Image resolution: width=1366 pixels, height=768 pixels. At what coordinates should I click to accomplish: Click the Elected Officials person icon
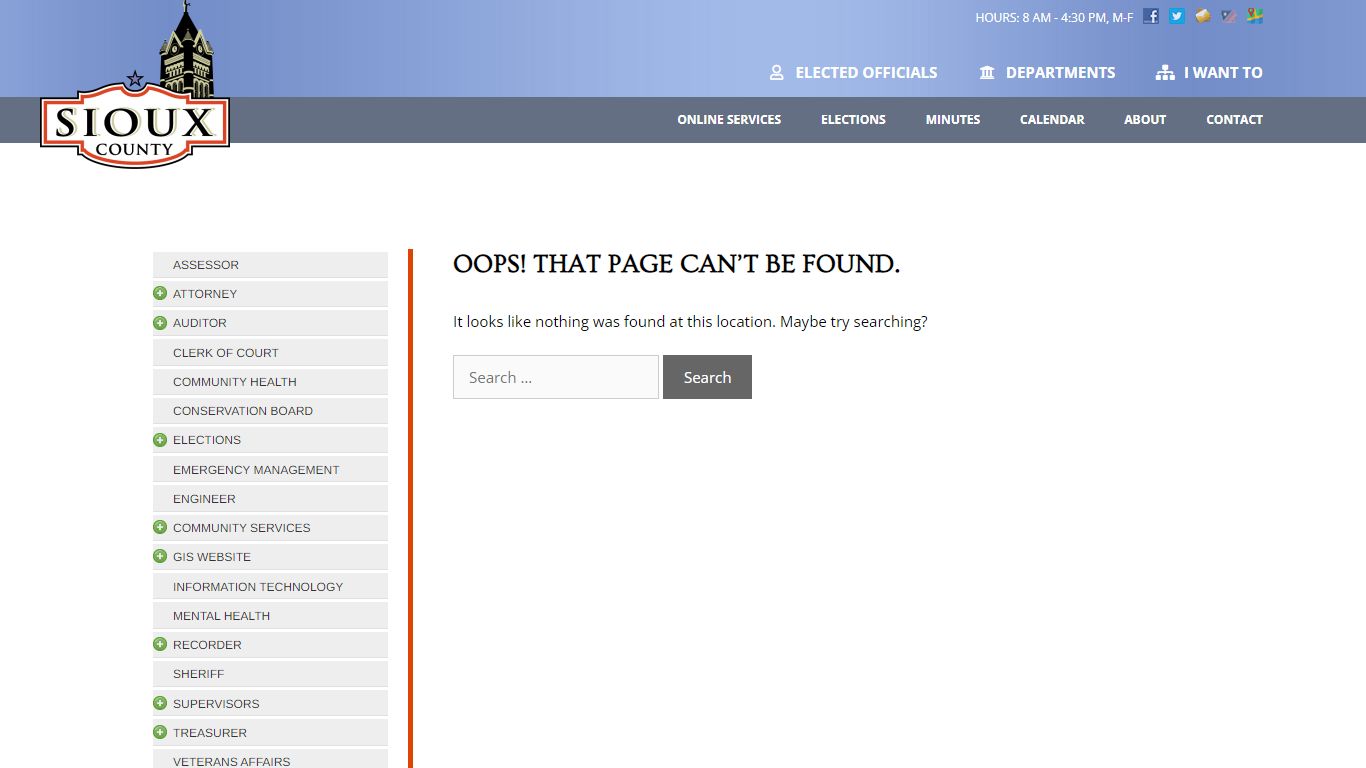(x=776, y=73)
